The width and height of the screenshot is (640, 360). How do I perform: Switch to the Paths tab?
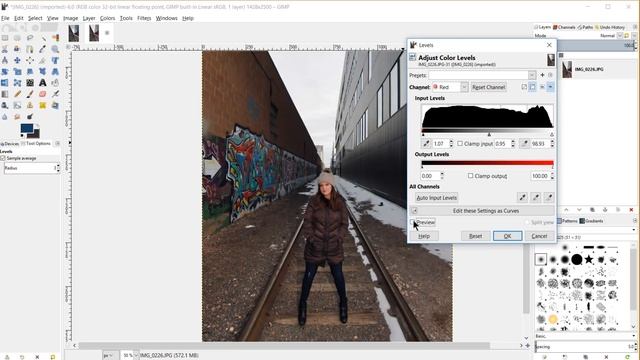[x=585, y=27]
